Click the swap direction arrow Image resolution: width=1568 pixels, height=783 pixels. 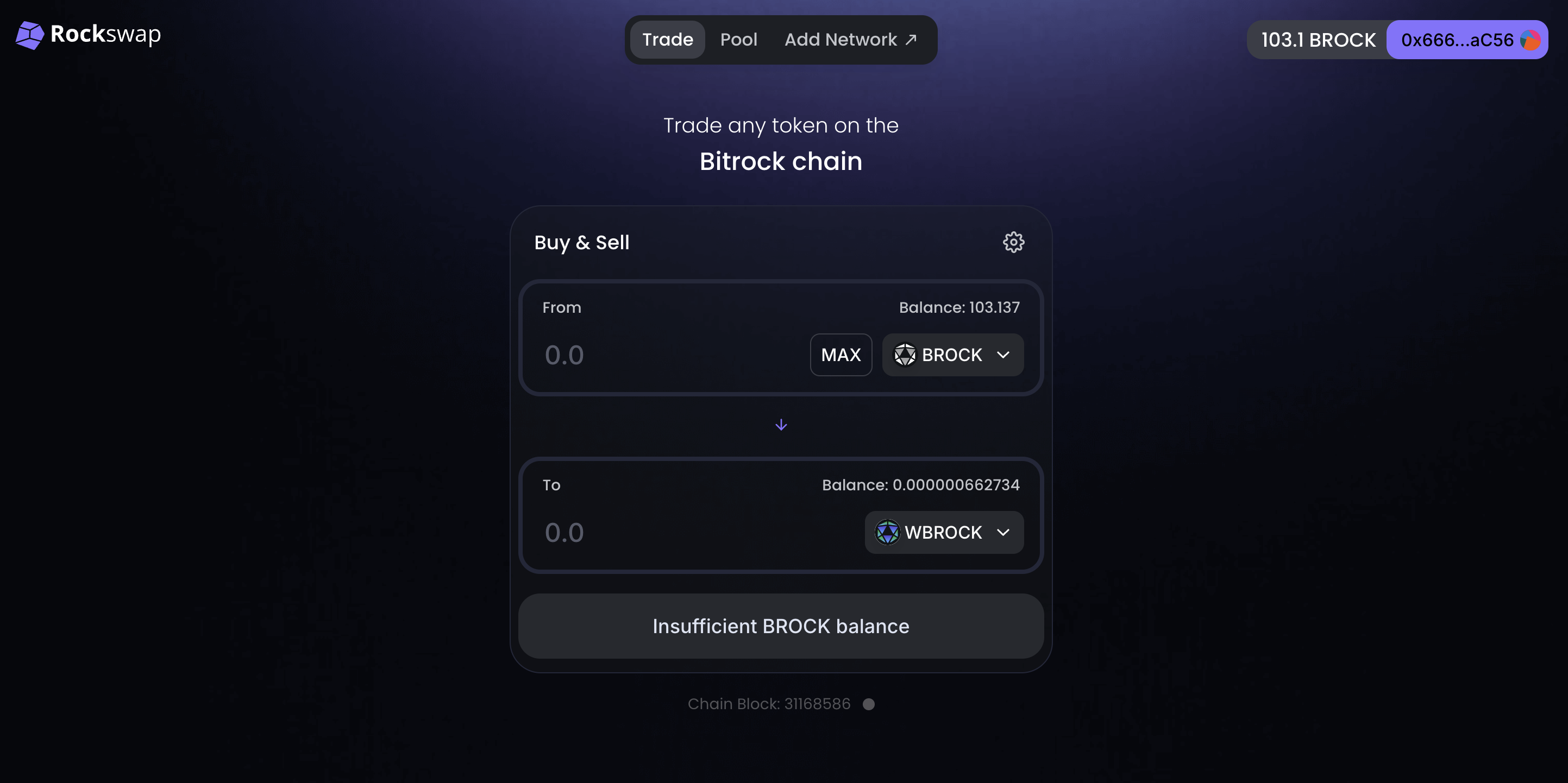click(781, 425)
